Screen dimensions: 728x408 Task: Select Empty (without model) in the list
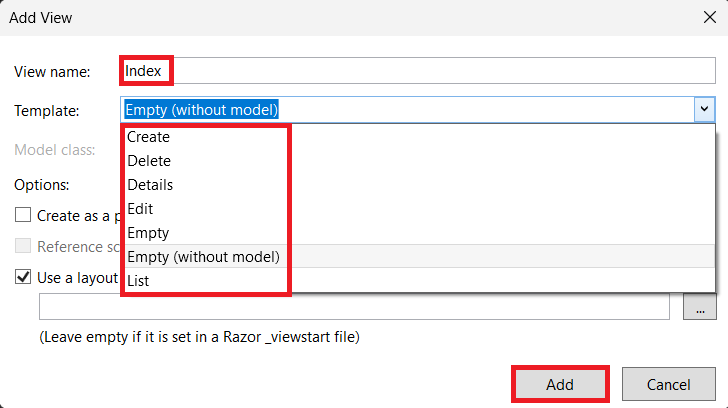pyautogui.click(x=203, y=257)
